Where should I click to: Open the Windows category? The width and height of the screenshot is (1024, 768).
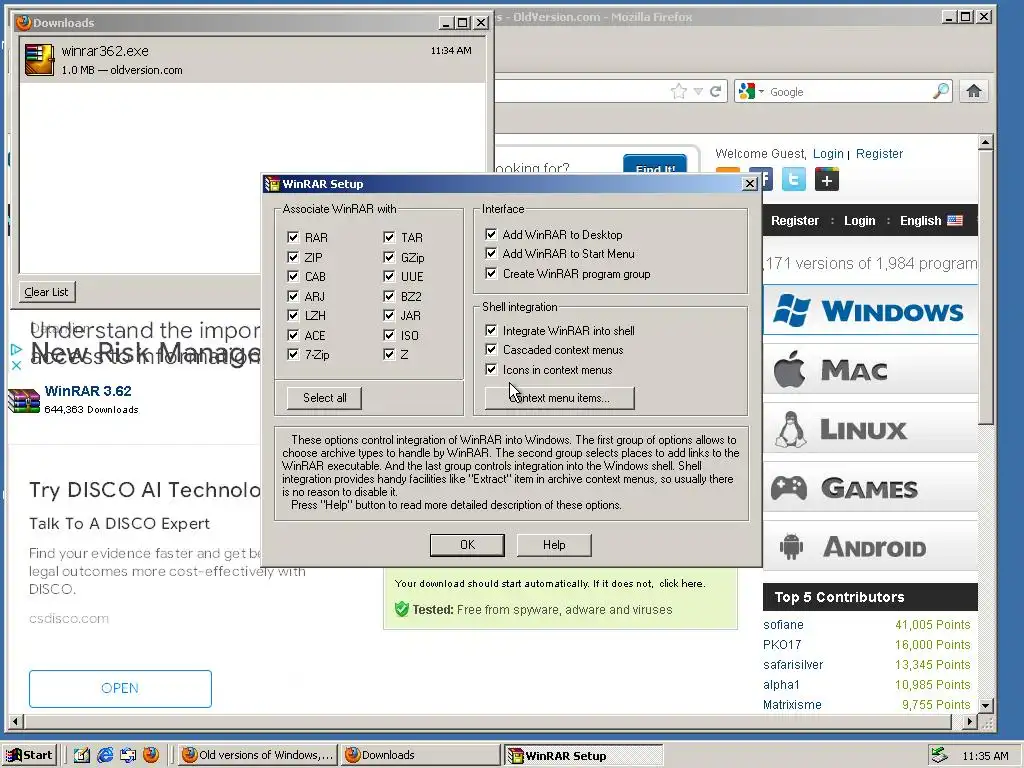click(x=870, y=310)
